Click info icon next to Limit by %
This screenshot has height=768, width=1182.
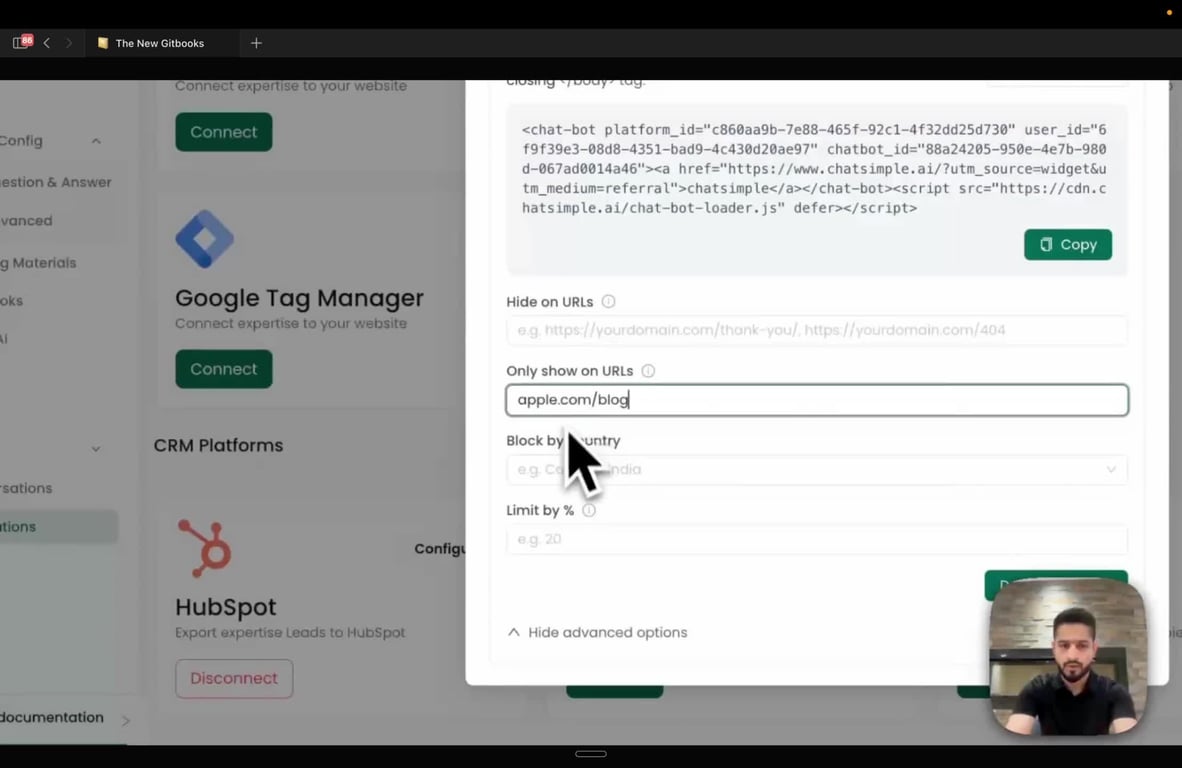point(589,510)
